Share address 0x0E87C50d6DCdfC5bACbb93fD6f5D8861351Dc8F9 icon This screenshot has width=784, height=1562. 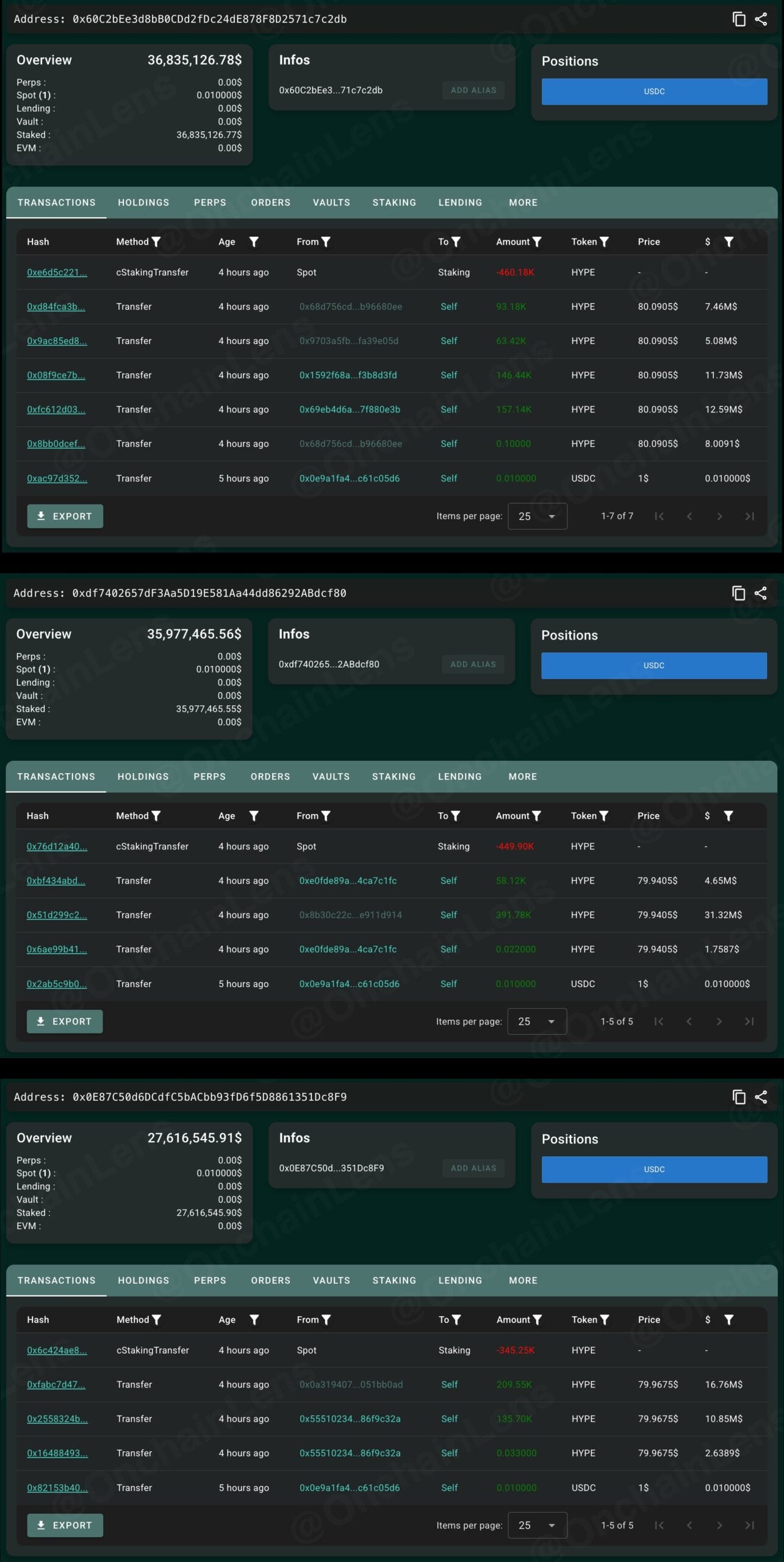click(761, 1097)
